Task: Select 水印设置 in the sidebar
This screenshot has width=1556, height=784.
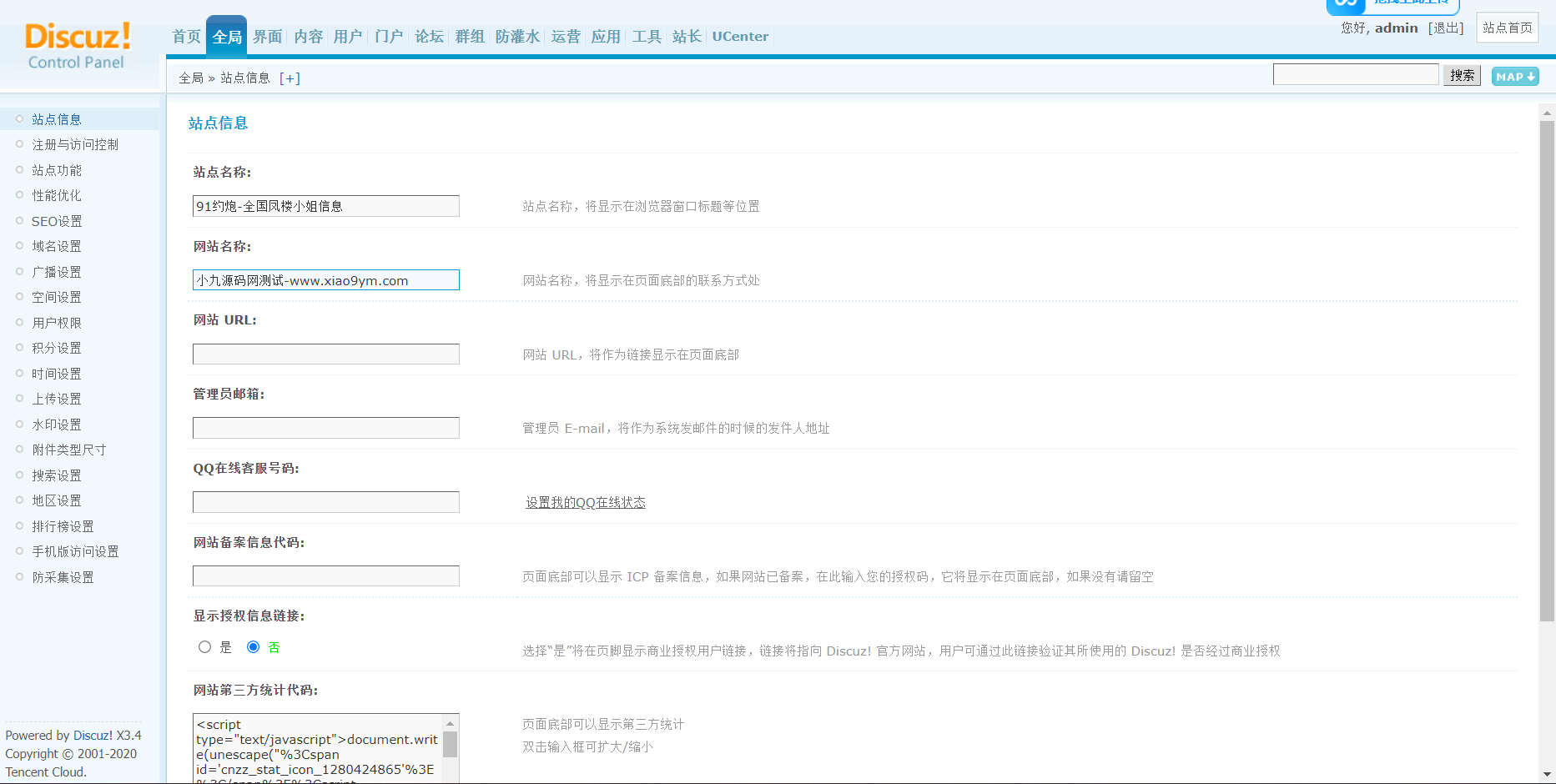Action: (x=57, y=425)
